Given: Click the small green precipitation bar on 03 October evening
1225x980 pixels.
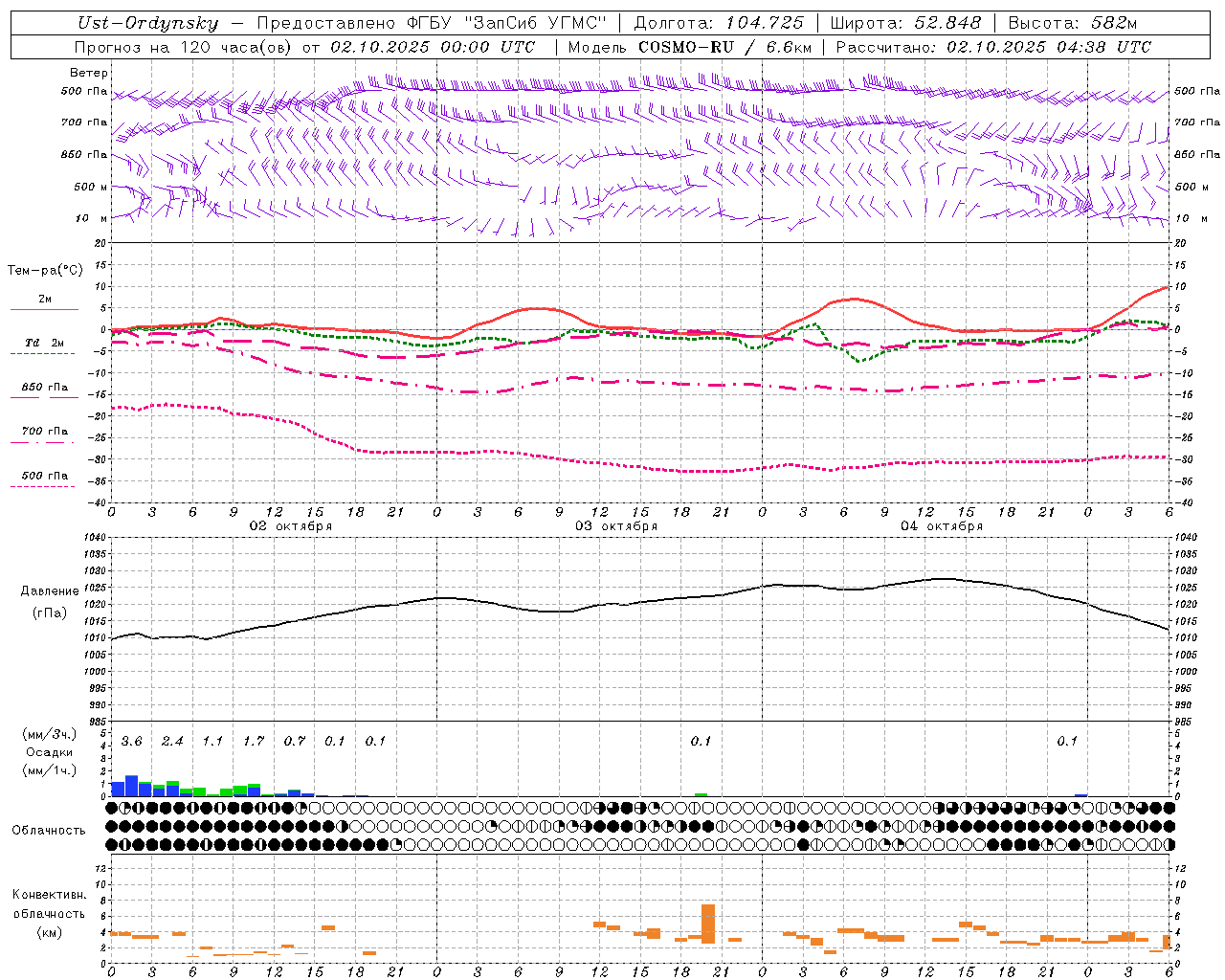Looking at the screenshot, I should [702, 794].
